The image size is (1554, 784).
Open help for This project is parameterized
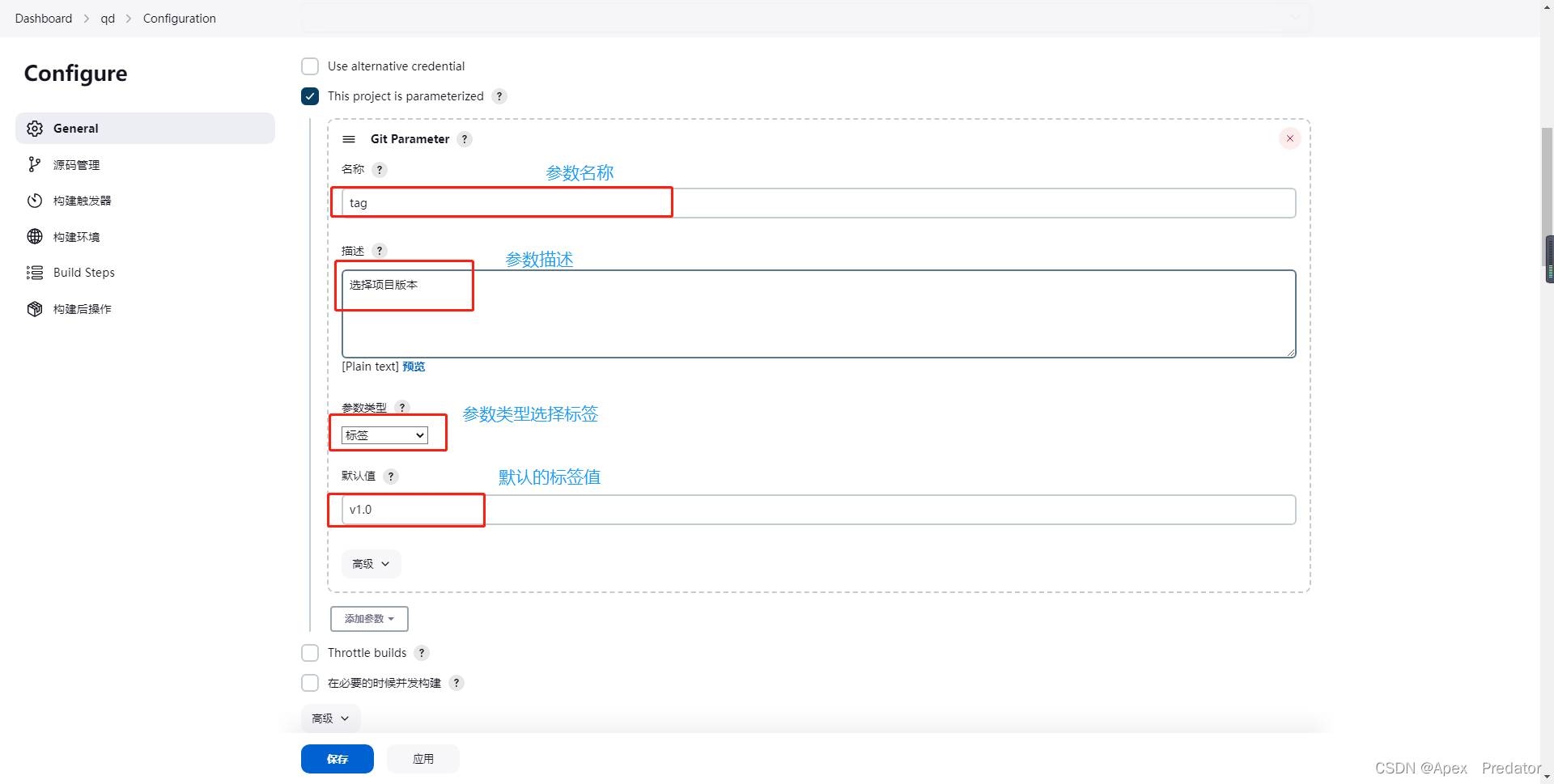(x=499, y=96)
